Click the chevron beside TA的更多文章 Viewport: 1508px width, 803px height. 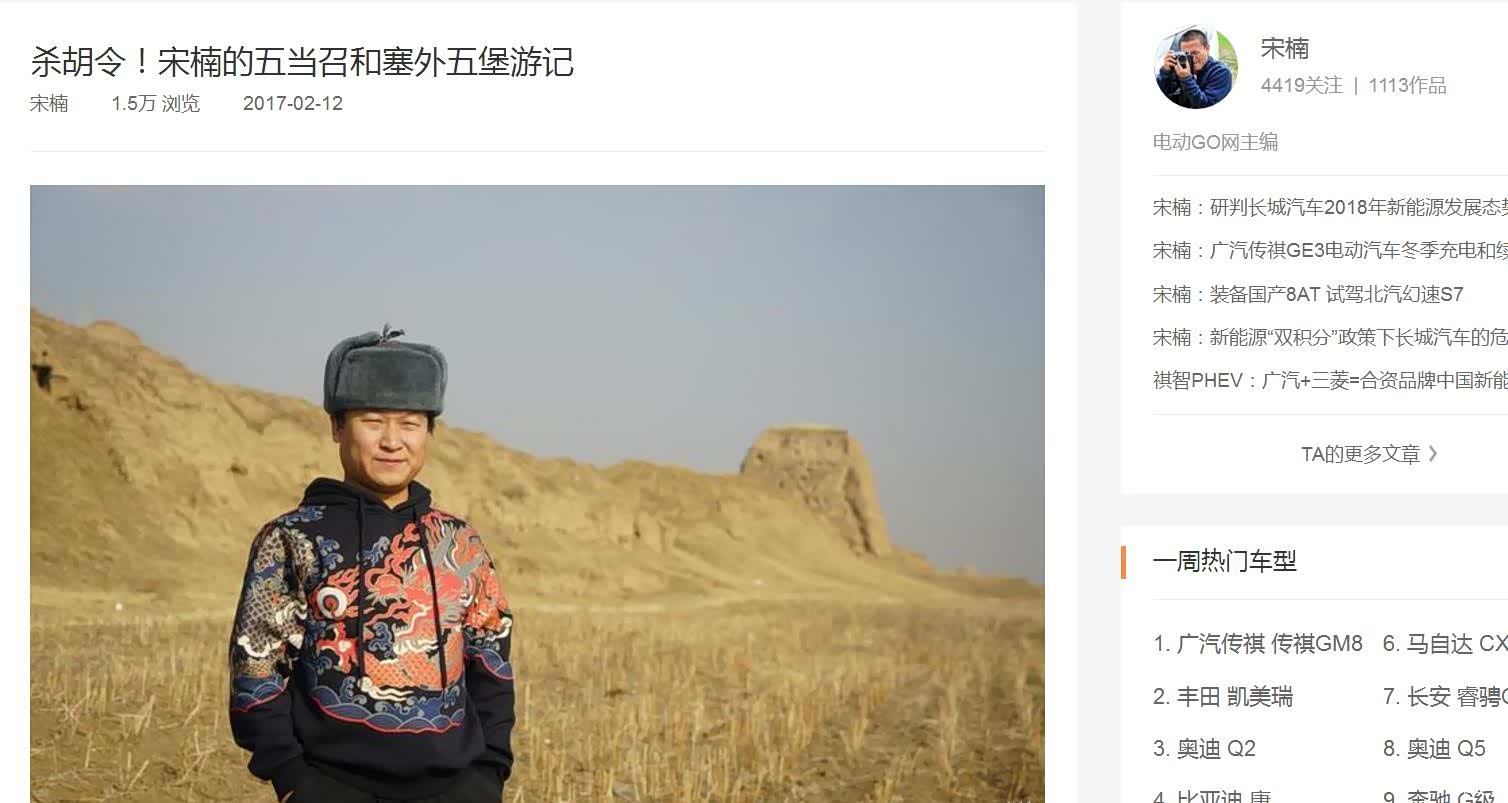click(1433, 454)
